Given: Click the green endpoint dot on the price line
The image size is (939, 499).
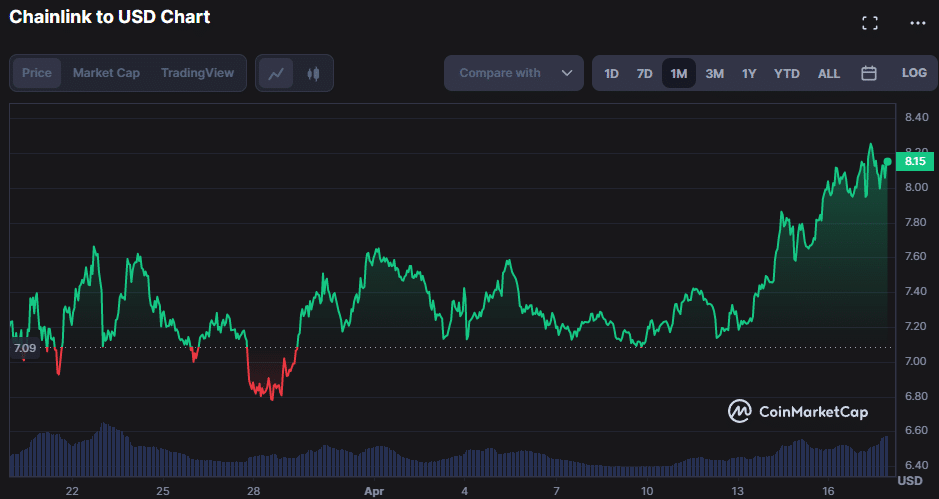Looking at the screenshot, I should [887, 162].
